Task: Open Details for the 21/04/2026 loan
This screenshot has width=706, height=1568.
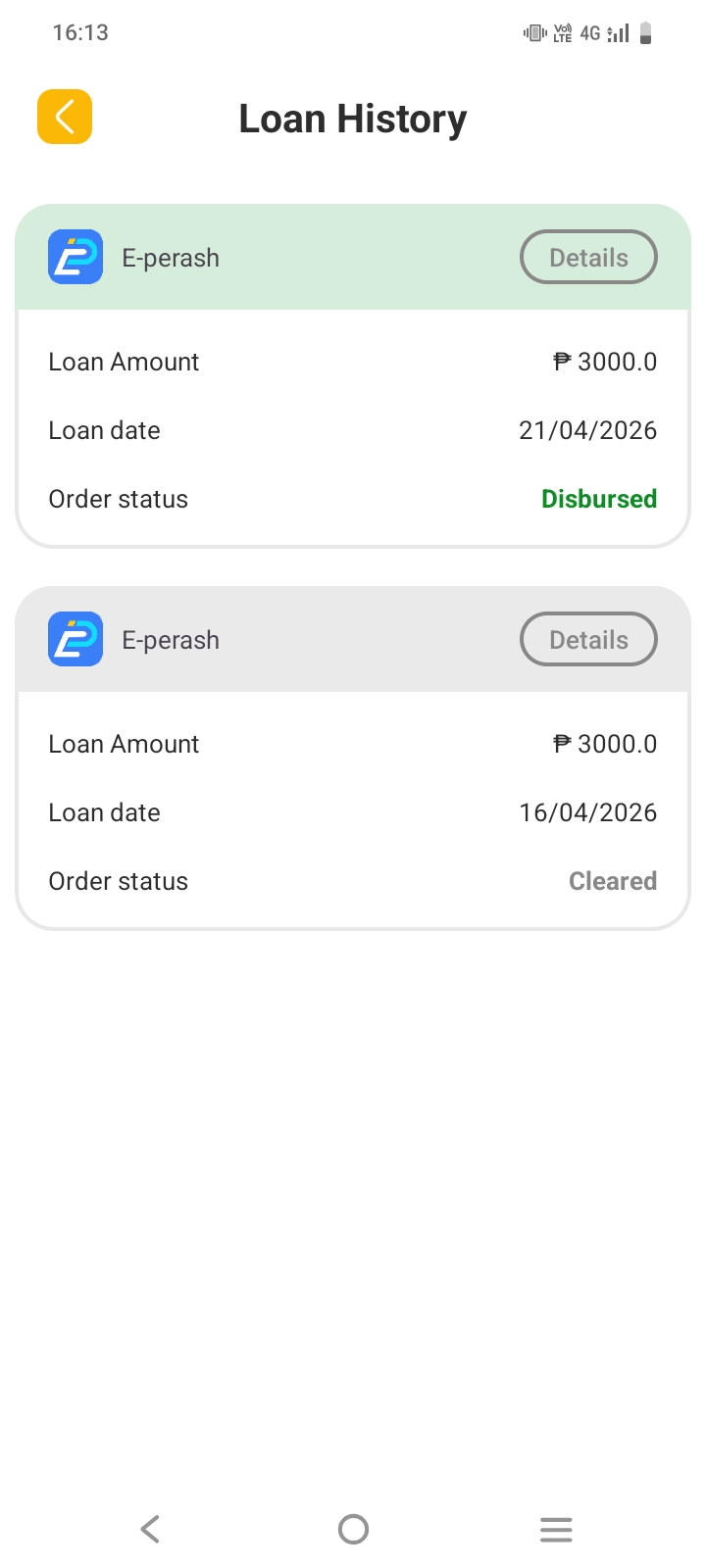Action: point(588,258)
